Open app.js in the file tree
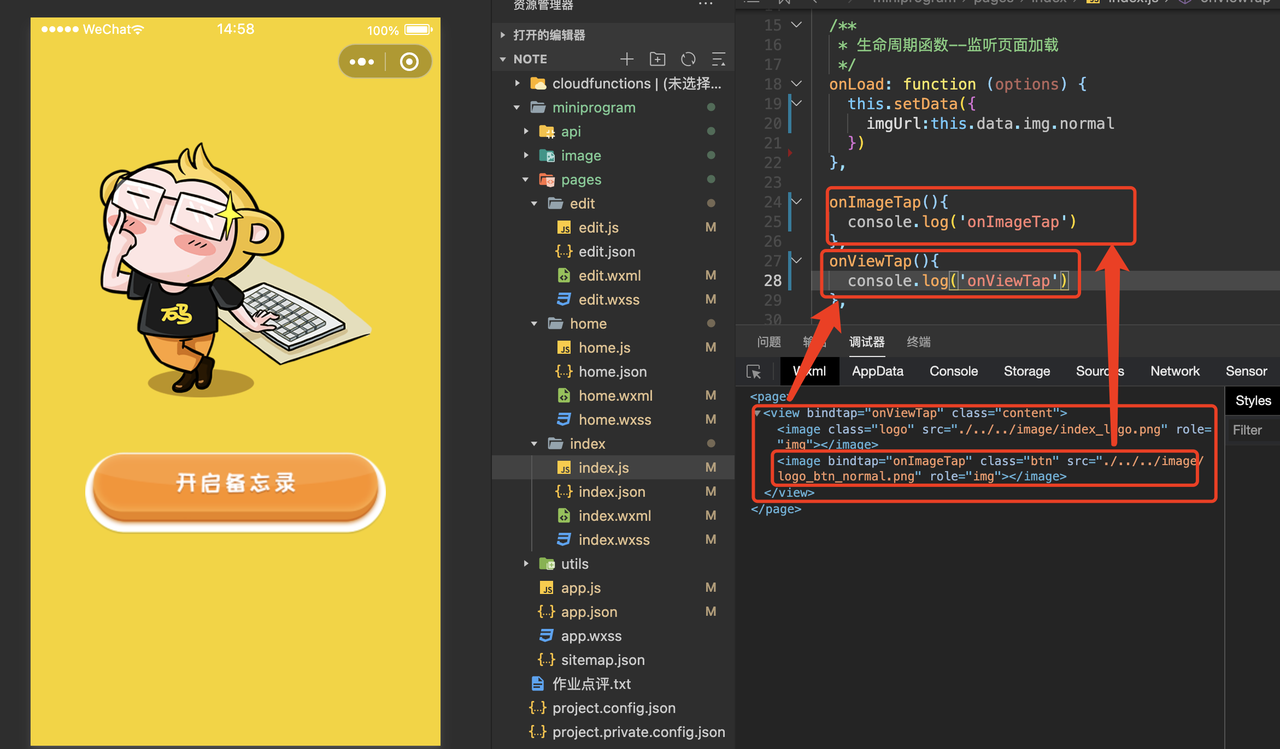 coord(580,588)
